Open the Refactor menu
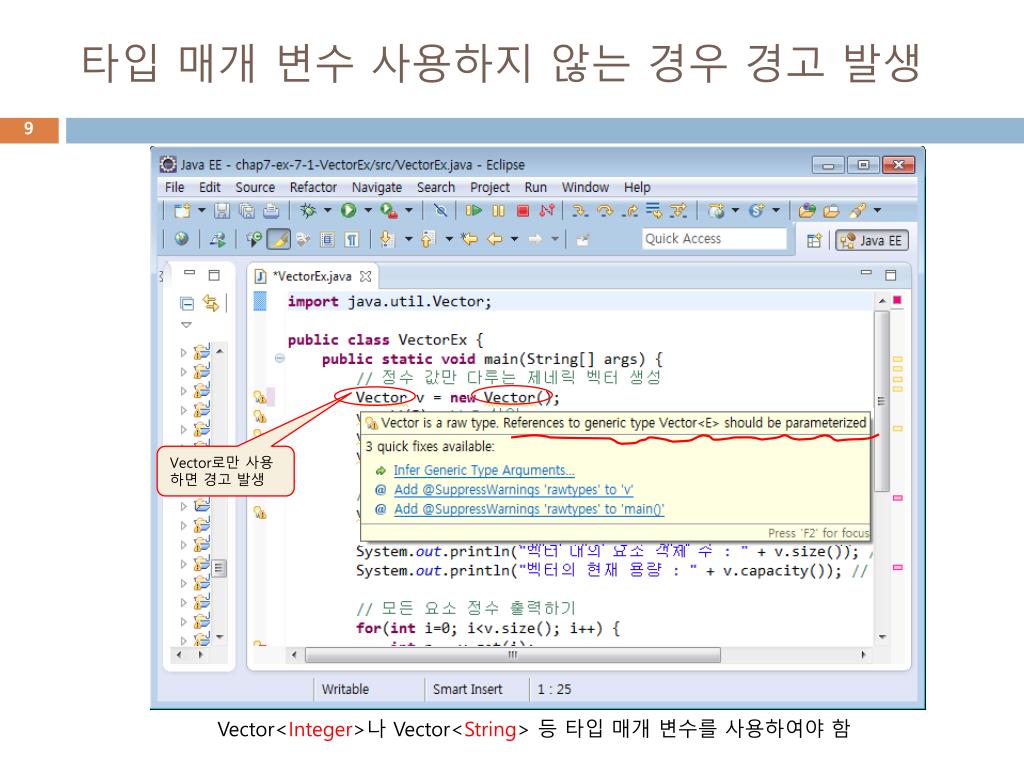Image resolution: width=1024 pixels, height=768 pixels. [x=313, y=187]
